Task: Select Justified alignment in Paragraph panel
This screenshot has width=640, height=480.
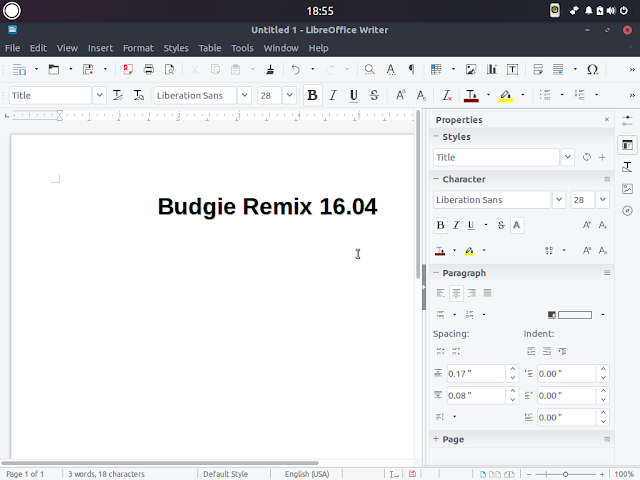Action: (x=487, y=293)
